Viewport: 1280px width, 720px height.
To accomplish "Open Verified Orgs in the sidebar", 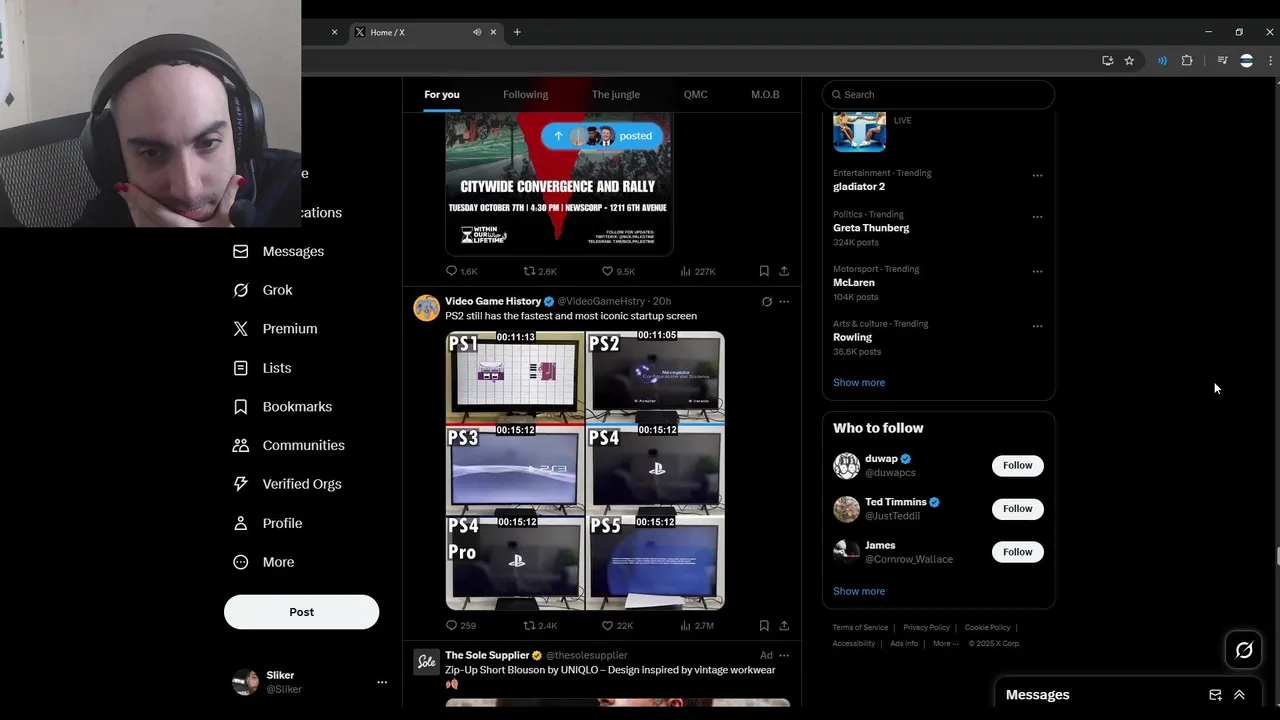I will click(287, 484).
